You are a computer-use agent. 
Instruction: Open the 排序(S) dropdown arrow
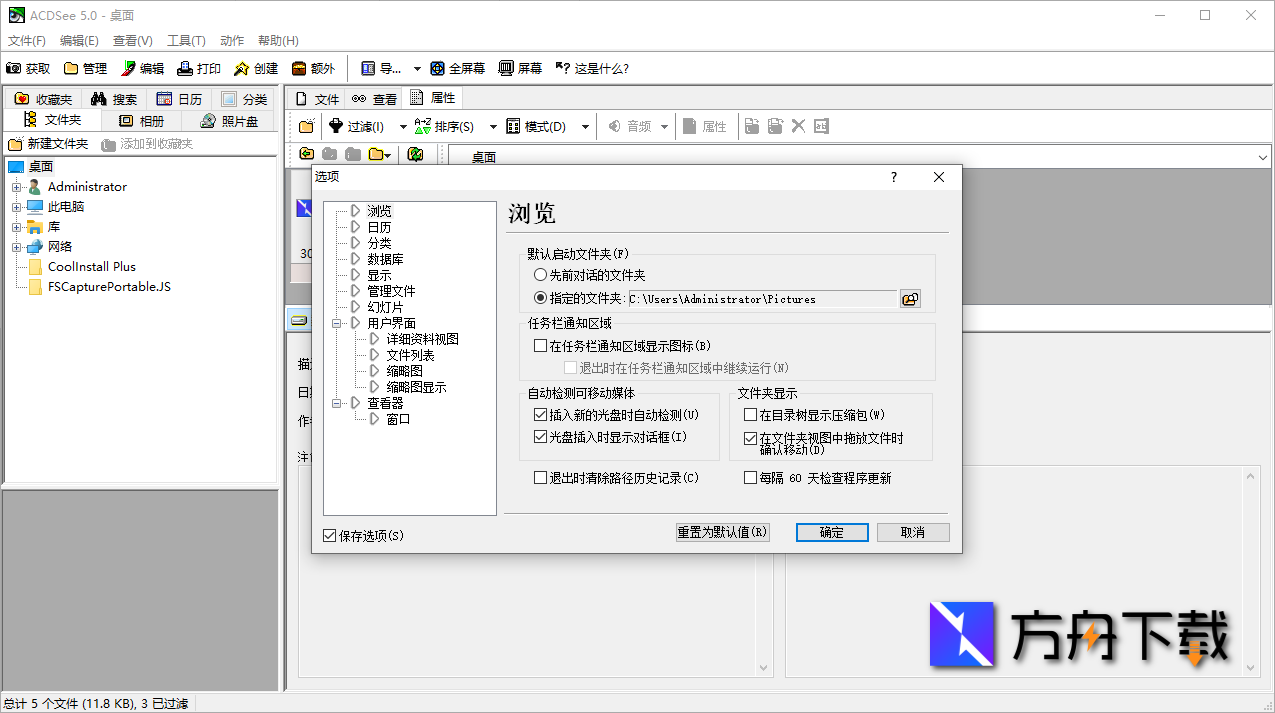(x=491, y=126)
